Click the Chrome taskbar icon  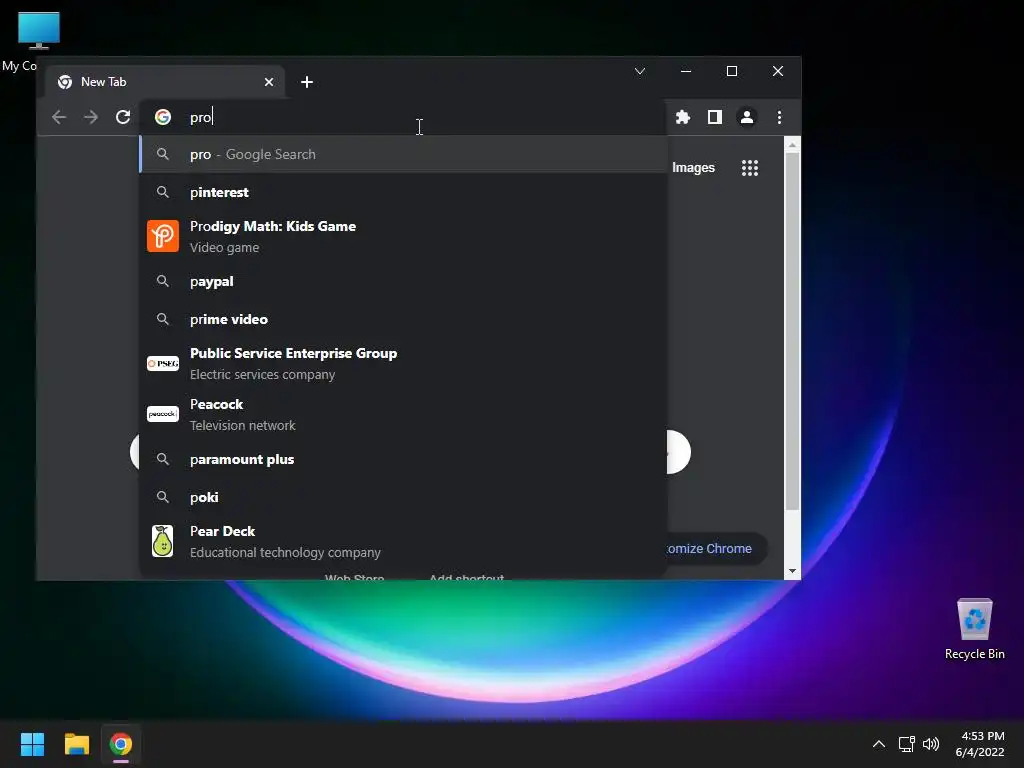point(121,744)
